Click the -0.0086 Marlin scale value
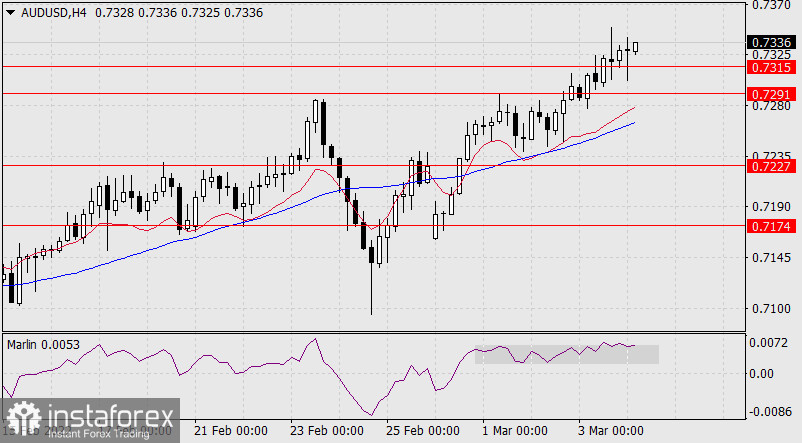802x443 pixels. [x=768, y=411]
